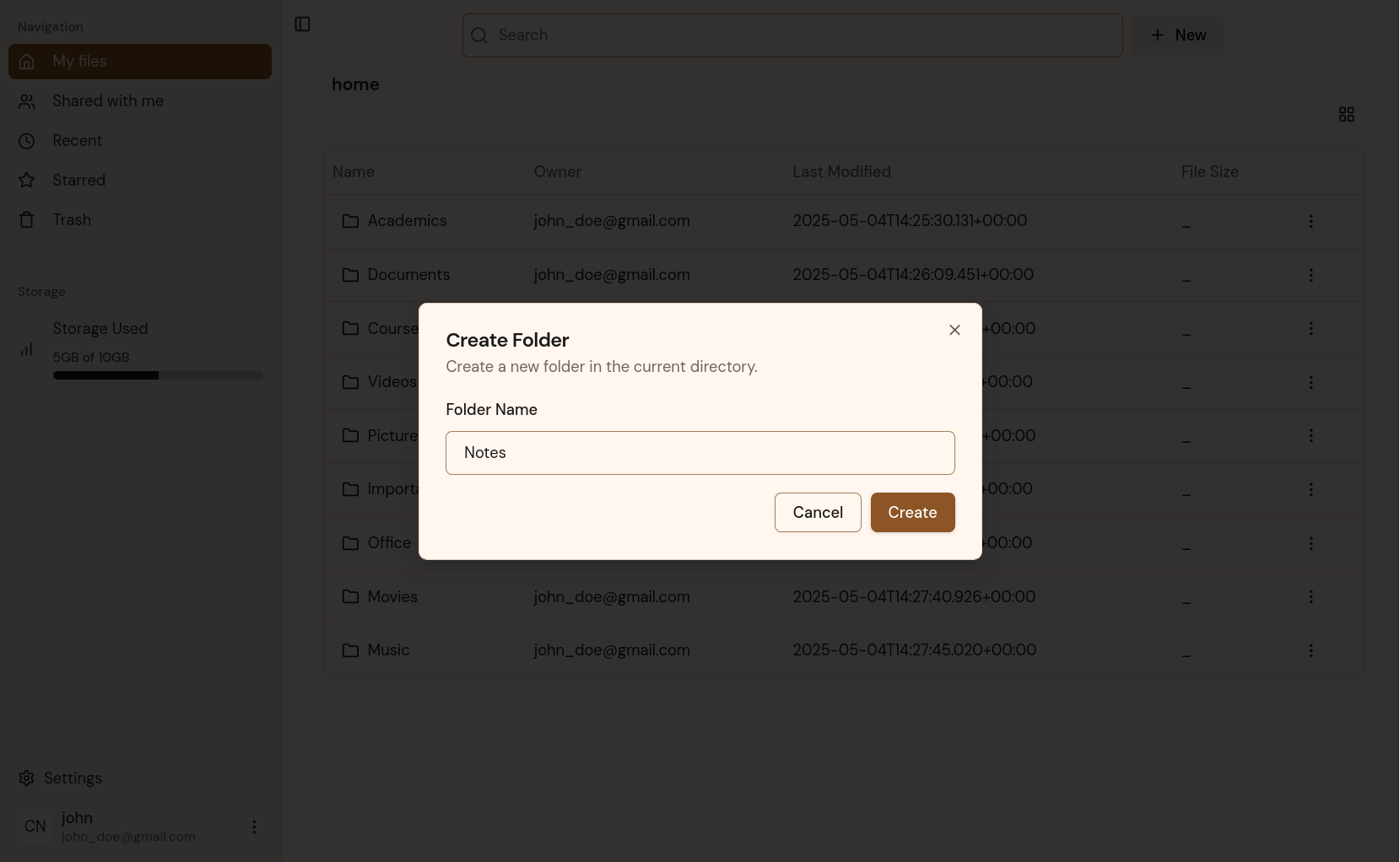Open the Academics folder name
This screenshot has width=1400, height=862.
(407, 221)
